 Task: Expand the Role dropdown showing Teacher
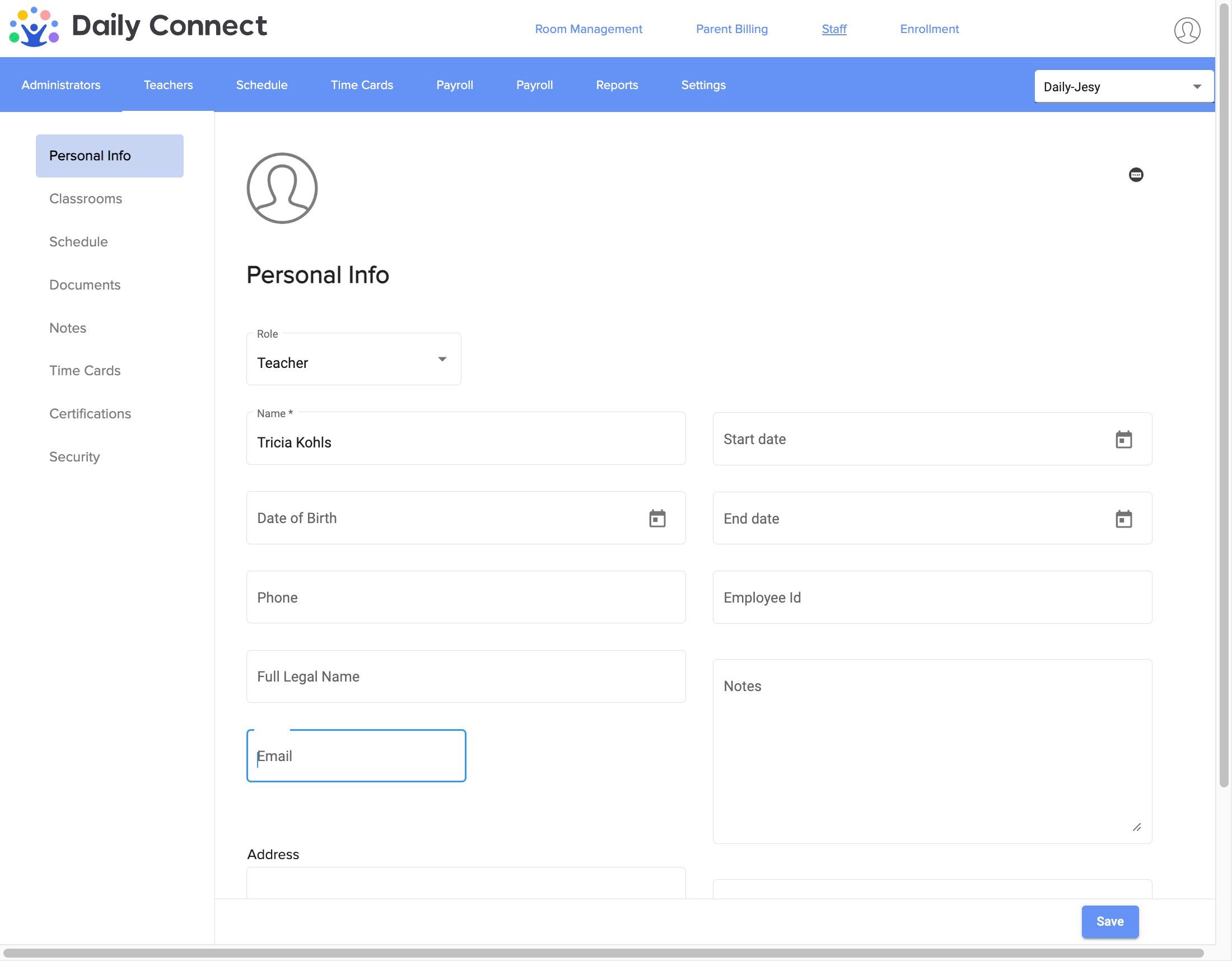point(354,359)
